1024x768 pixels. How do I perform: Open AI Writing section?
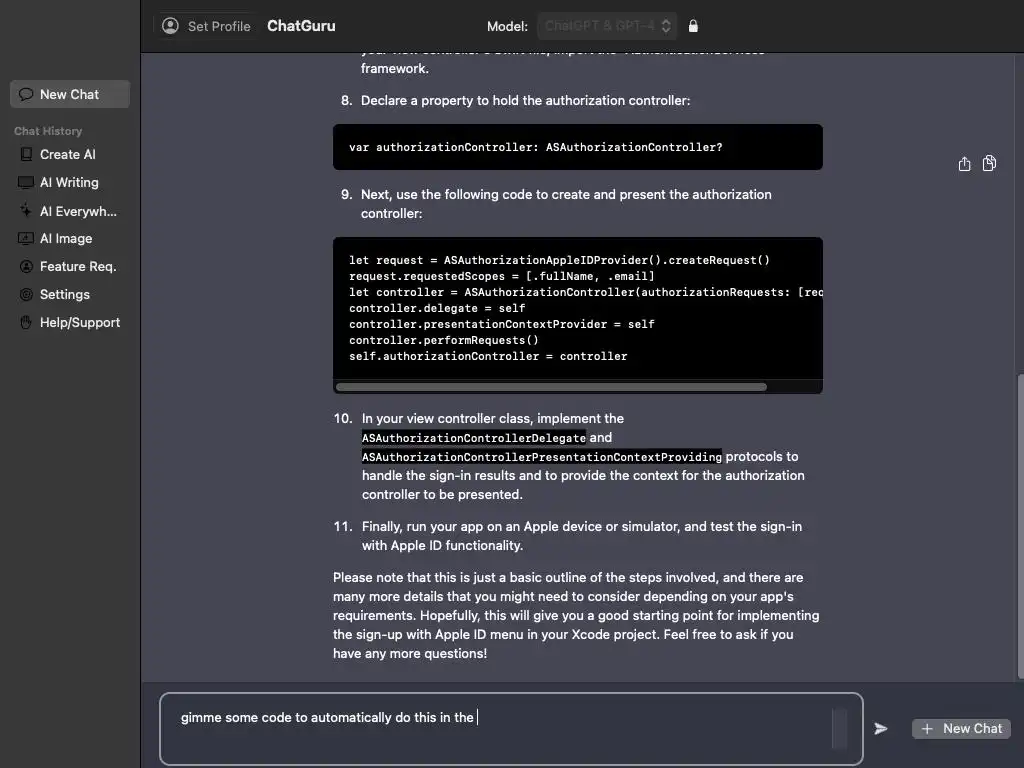pyautogui.click(x=69, y=182)
